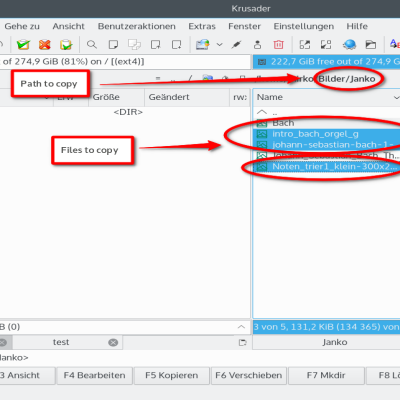Click the new tab icon in left panel
400x400 pixels.
[x=243, y=342]
